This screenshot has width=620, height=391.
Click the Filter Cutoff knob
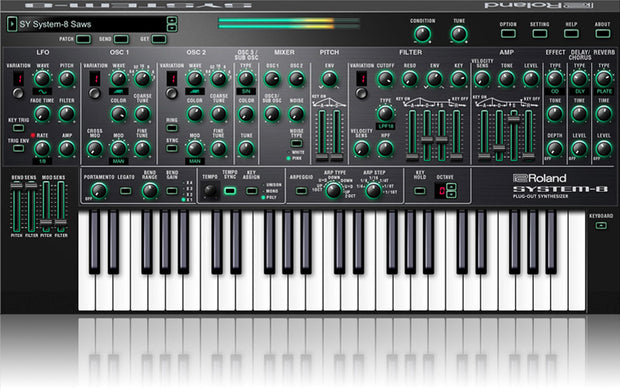tap(385, 79)
